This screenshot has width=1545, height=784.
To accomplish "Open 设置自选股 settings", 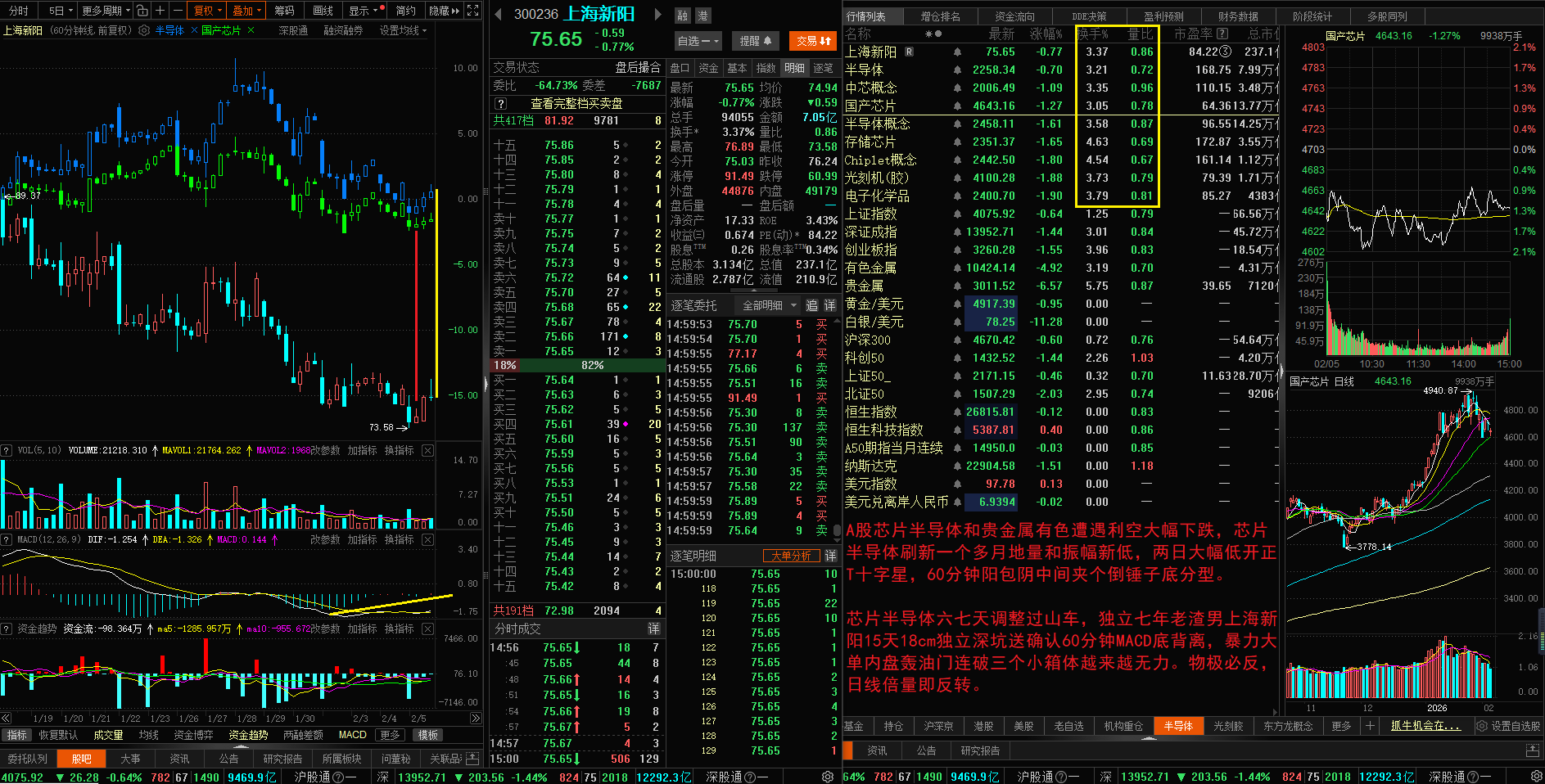I will coord(1508,726).
